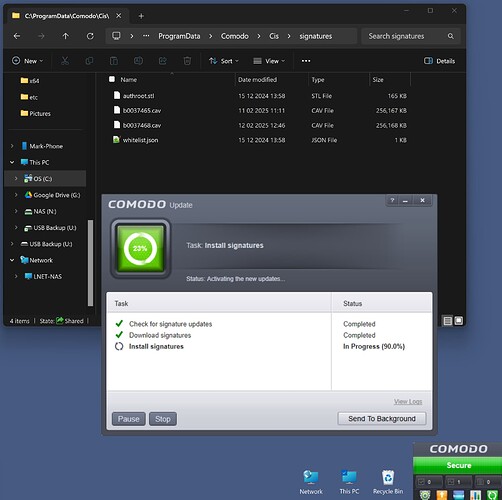Click the Comodo widget green refresh icon
The width and height of the screenshot is (502, 500).
coord(492,495)
